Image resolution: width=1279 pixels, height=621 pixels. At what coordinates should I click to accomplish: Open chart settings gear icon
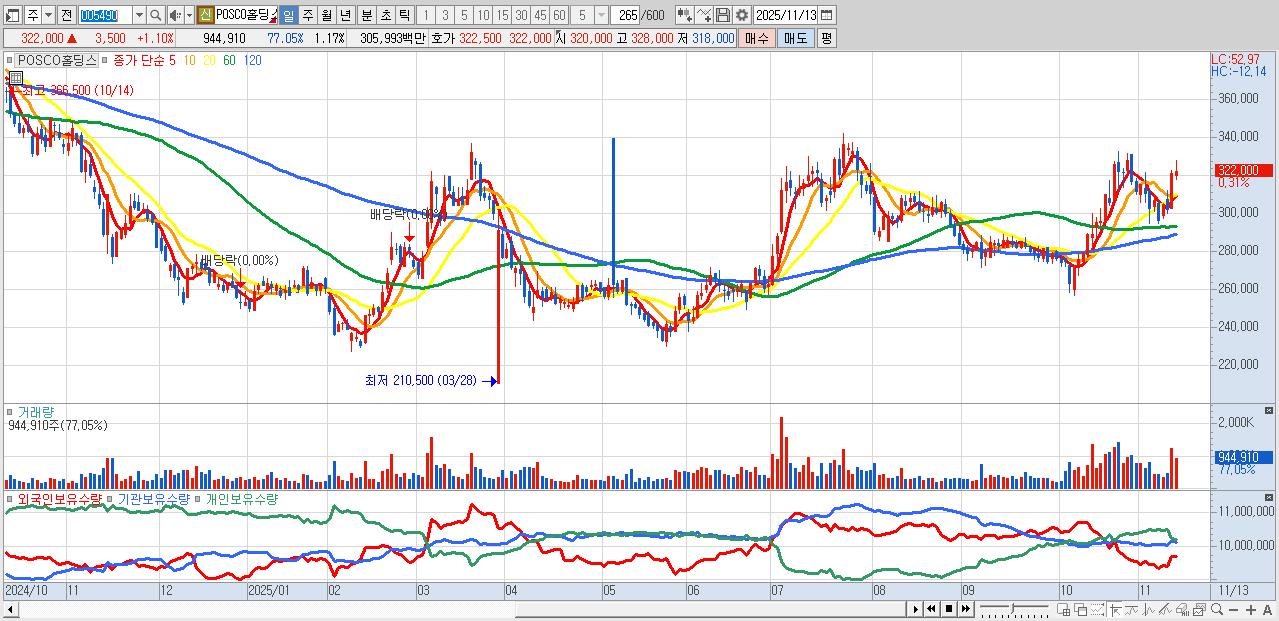pyautogui.click(x=742, y=15)
